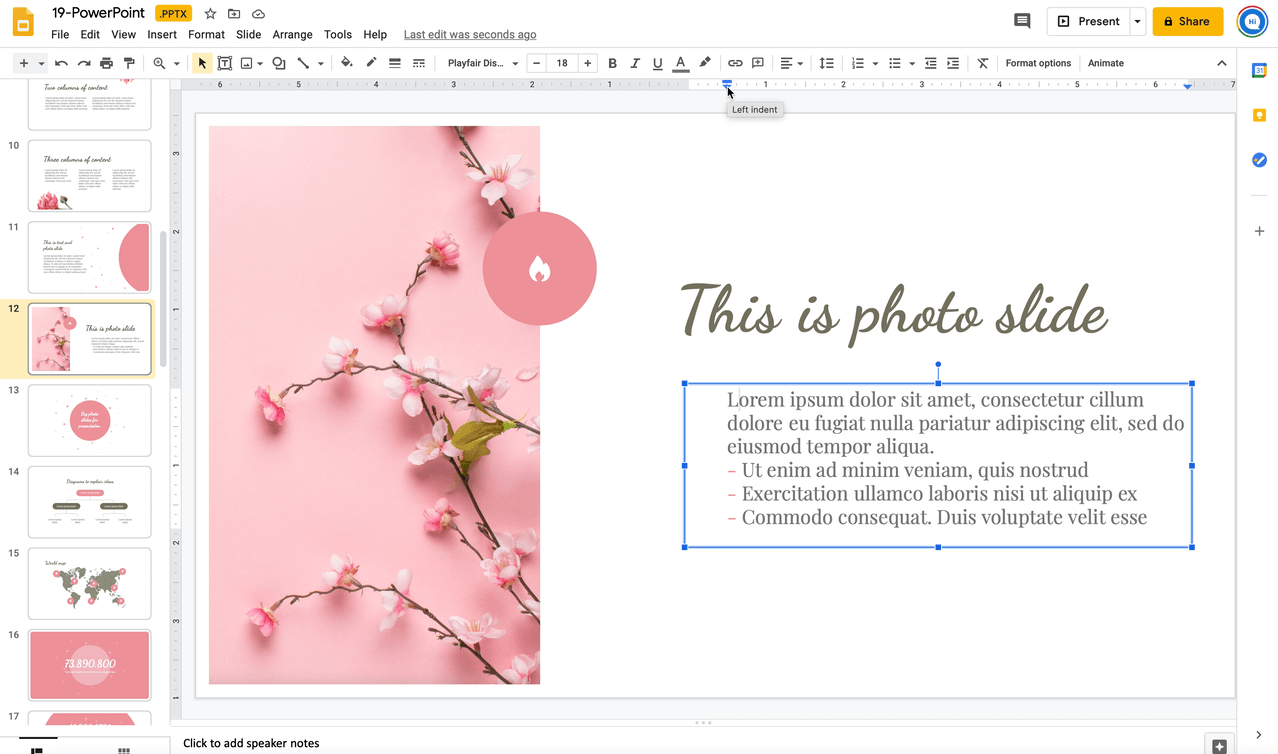The width and height of the screenshot is (1278, 754).
Task: Open the Highlight color marker tool
Action: tap(705, 63)
